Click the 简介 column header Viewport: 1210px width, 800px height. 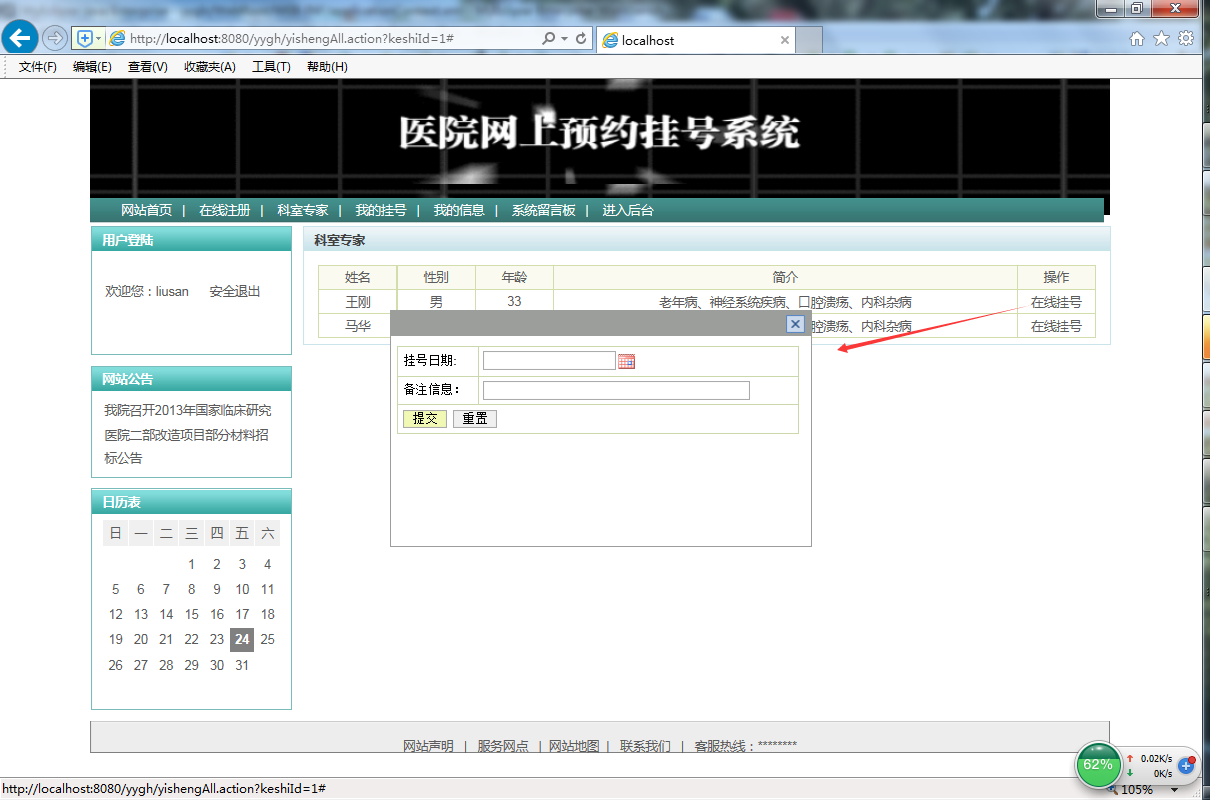[785, 277]
